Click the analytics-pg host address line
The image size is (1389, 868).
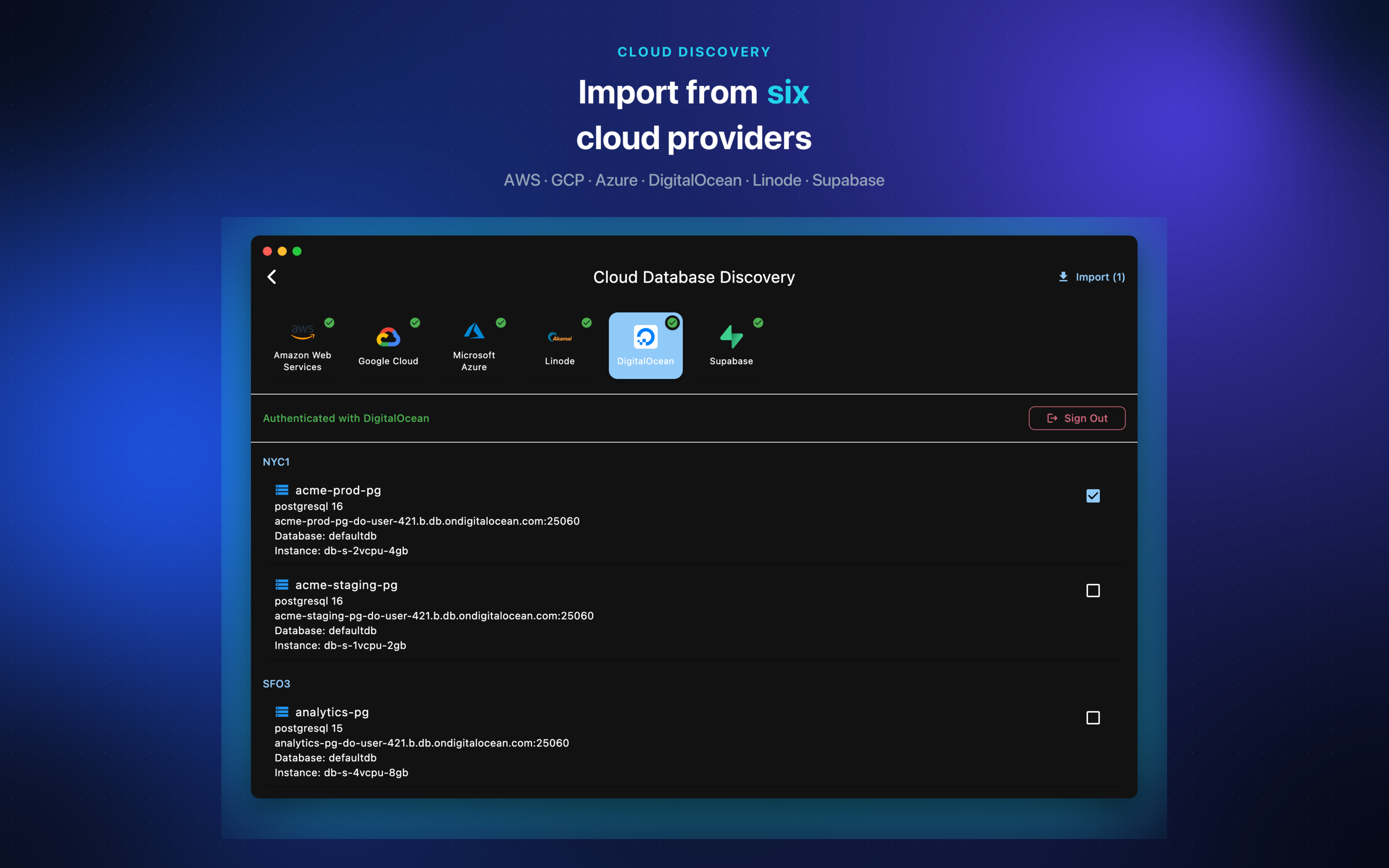point(422,743)
